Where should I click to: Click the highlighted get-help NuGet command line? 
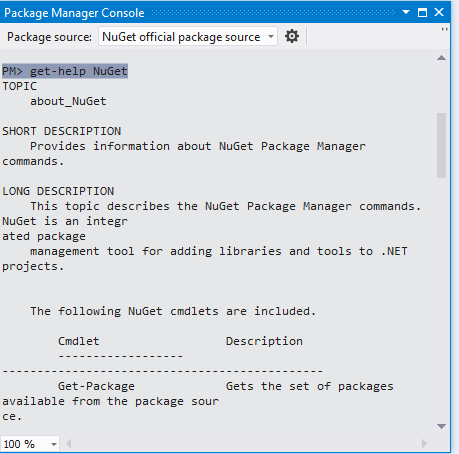(65, 71)
